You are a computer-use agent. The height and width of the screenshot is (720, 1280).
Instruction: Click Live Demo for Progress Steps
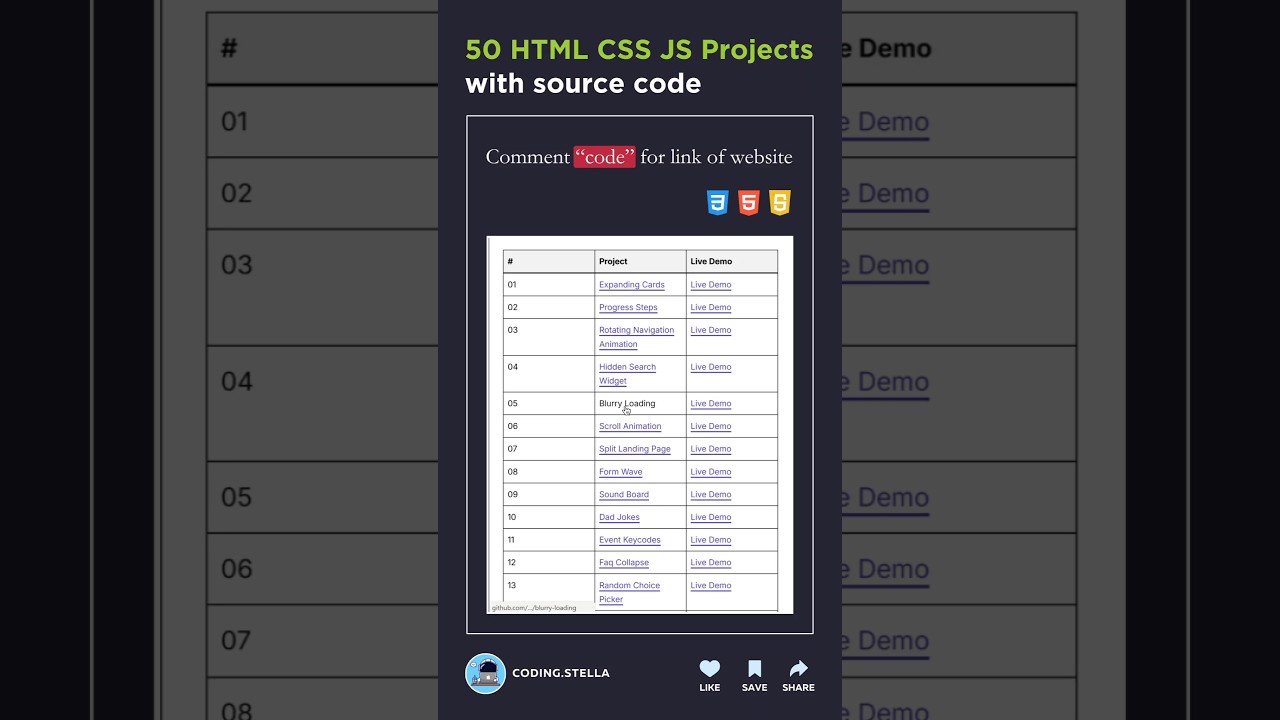[x=711, y=308]
